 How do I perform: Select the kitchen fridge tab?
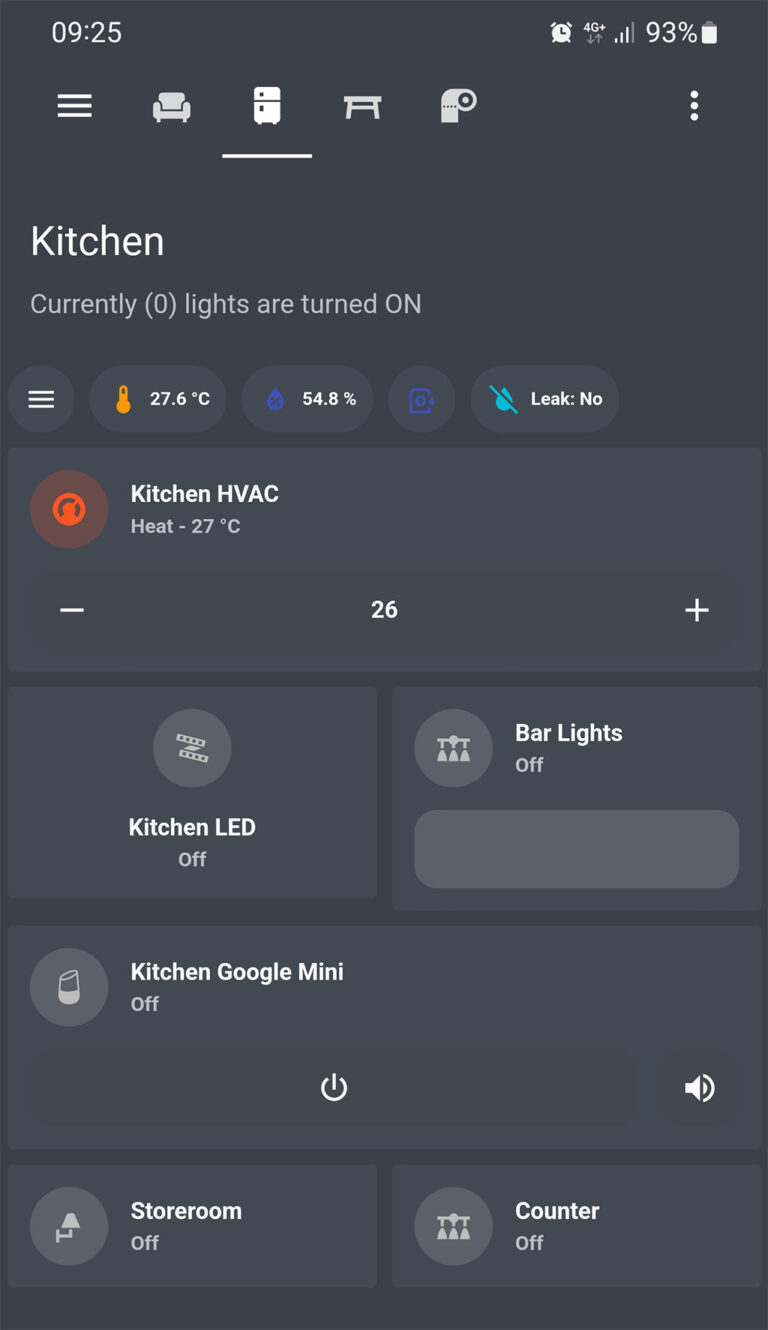[x=267, y=106]
